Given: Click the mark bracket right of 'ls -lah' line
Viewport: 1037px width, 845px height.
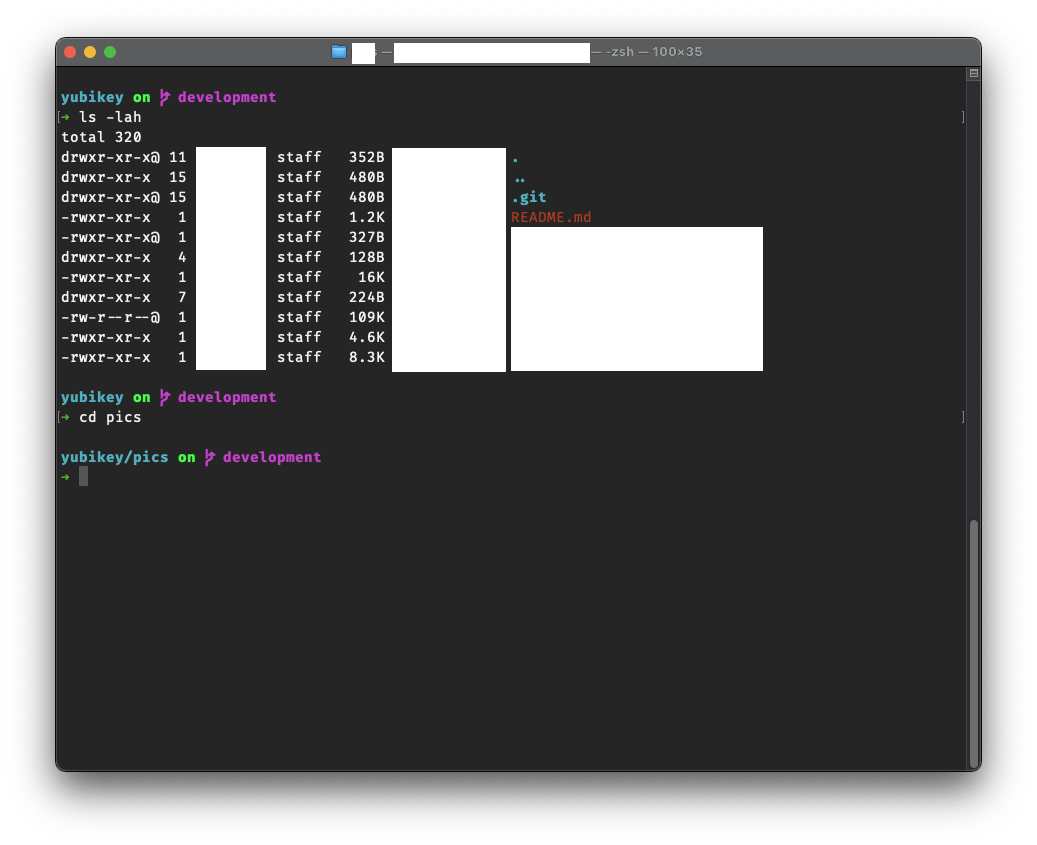Looking at the screenshot, I should pyautogui.click(x=962, y=117).
